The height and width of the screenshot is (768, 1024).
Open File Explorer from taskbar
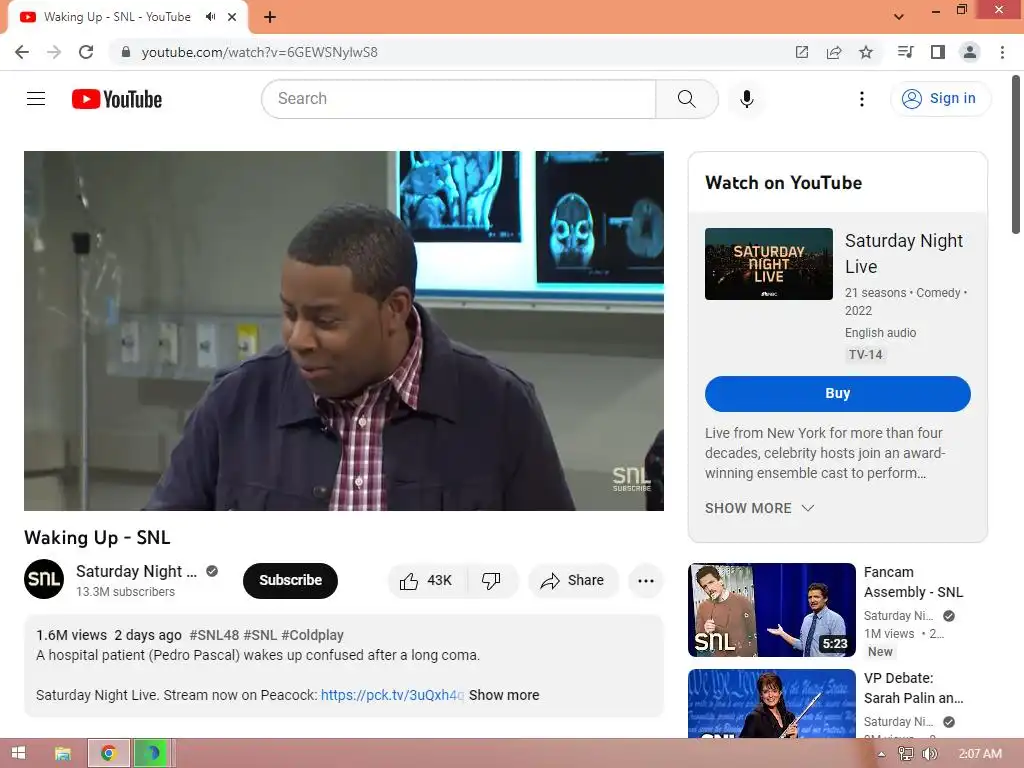(x=63, y=753)
